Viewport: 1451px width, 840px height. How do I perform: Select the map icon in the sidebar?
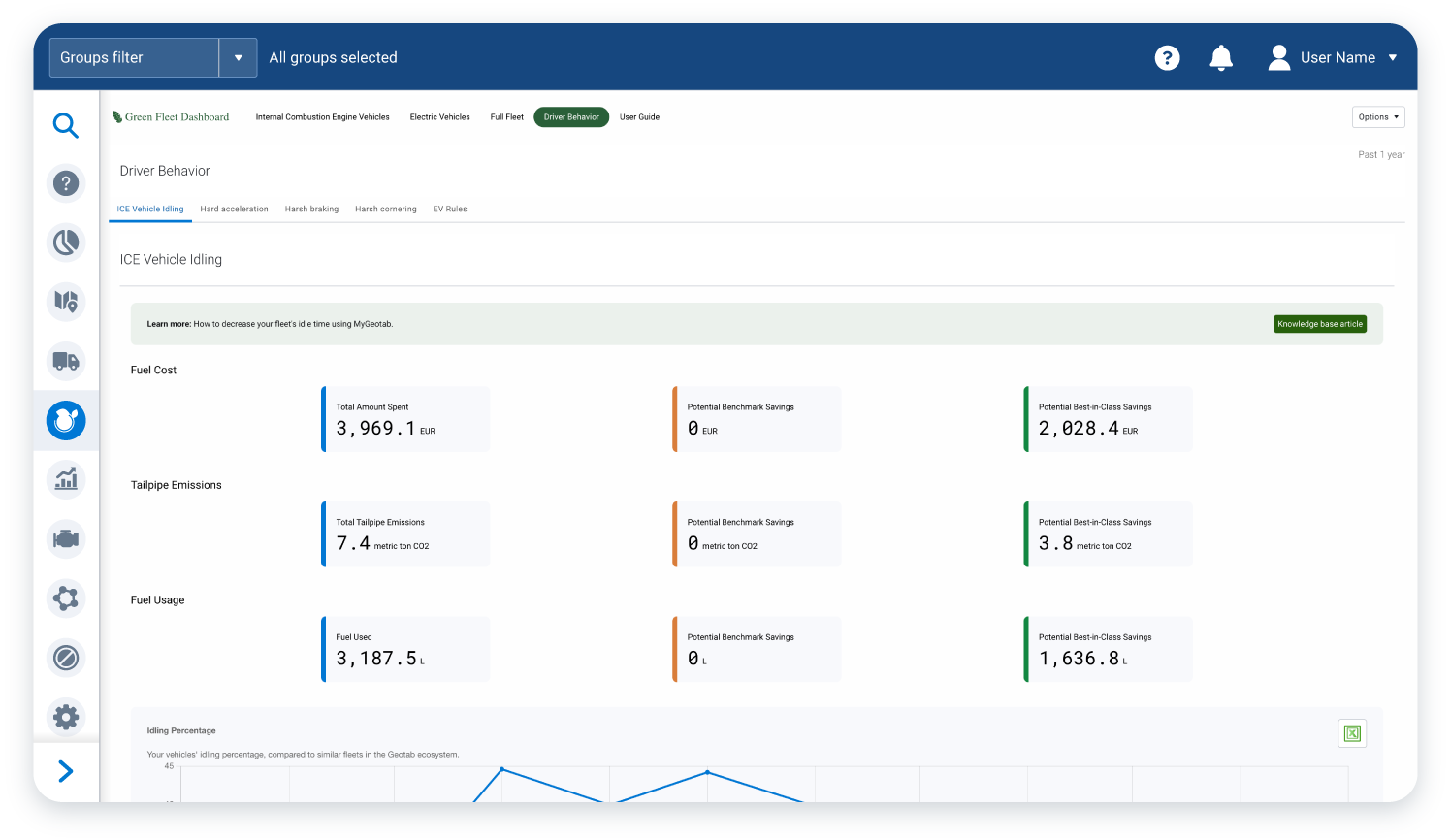click(x=65, y=302)
